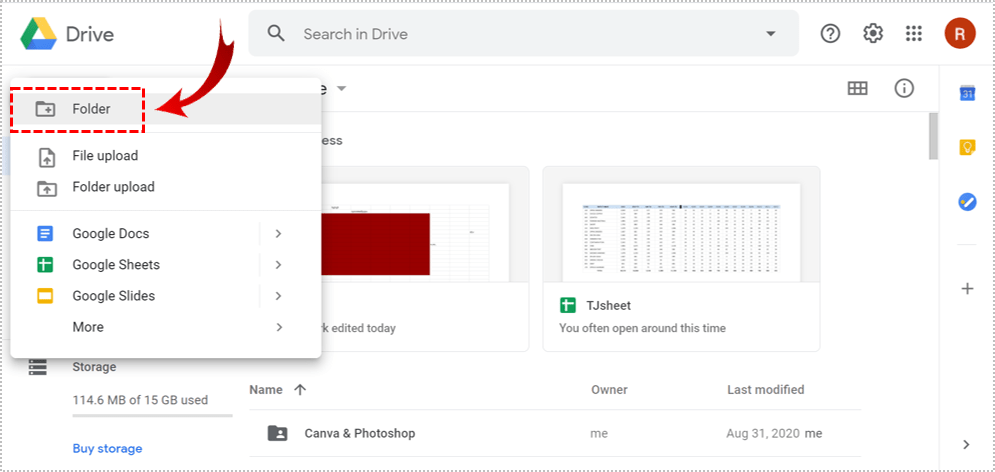The height and width of the screenshot is (472, 995).
Task: Expand the More submenu
Action: pyautogui.click(x=278, y=327)
